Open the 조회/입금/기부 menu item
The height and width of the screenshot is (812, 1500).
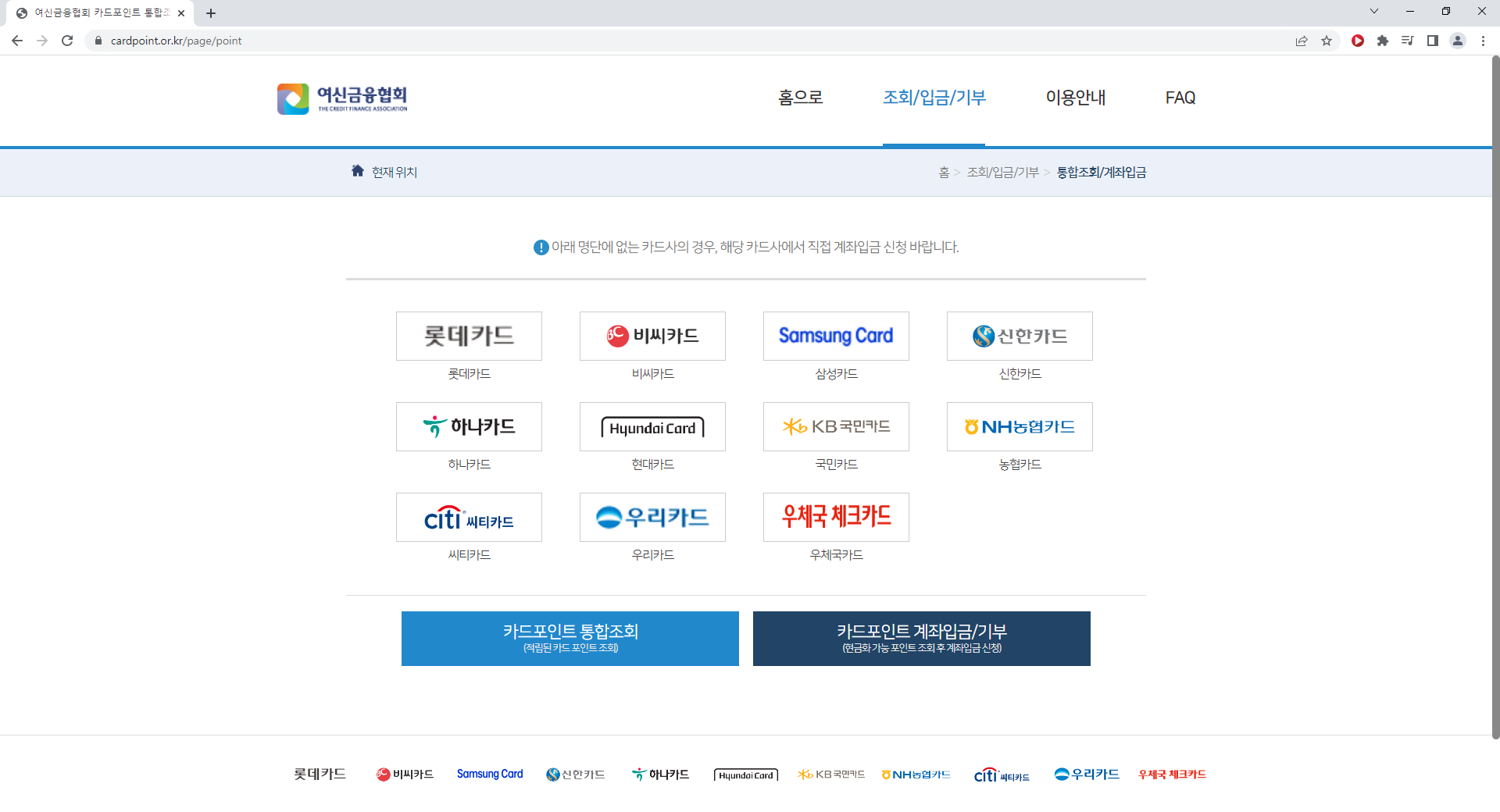pos(934,98)
